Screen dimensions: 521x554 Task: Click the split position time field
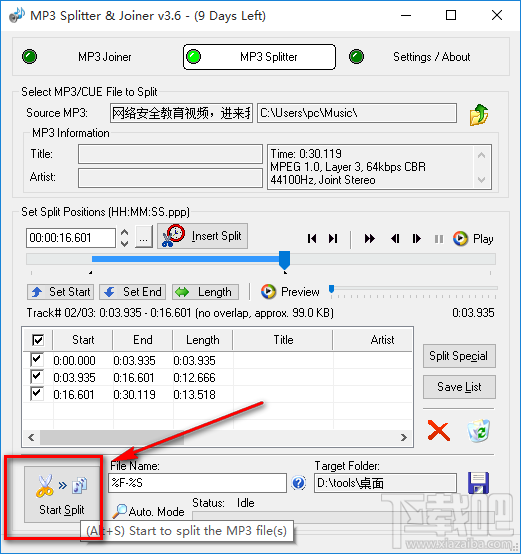71,237
